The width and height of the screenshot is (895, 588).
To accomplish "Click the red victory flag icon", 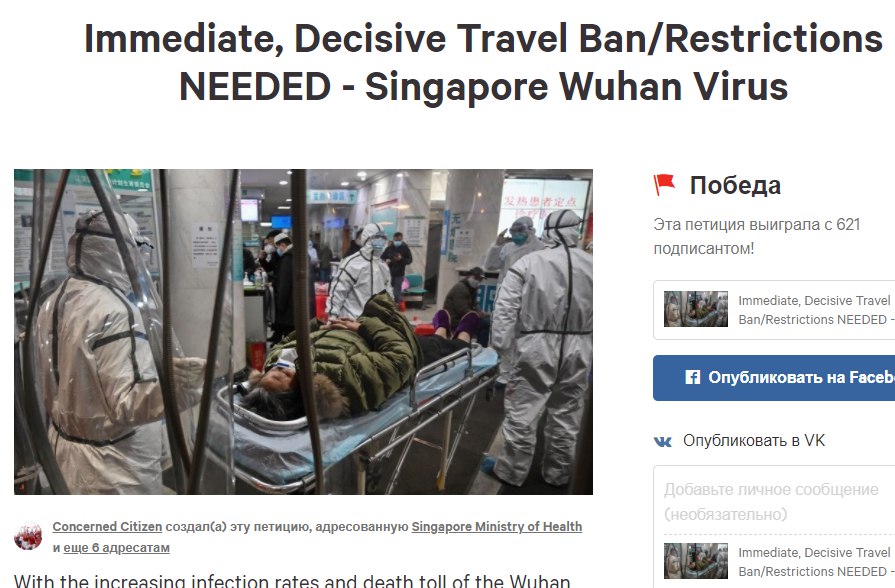I will point(664,185).
